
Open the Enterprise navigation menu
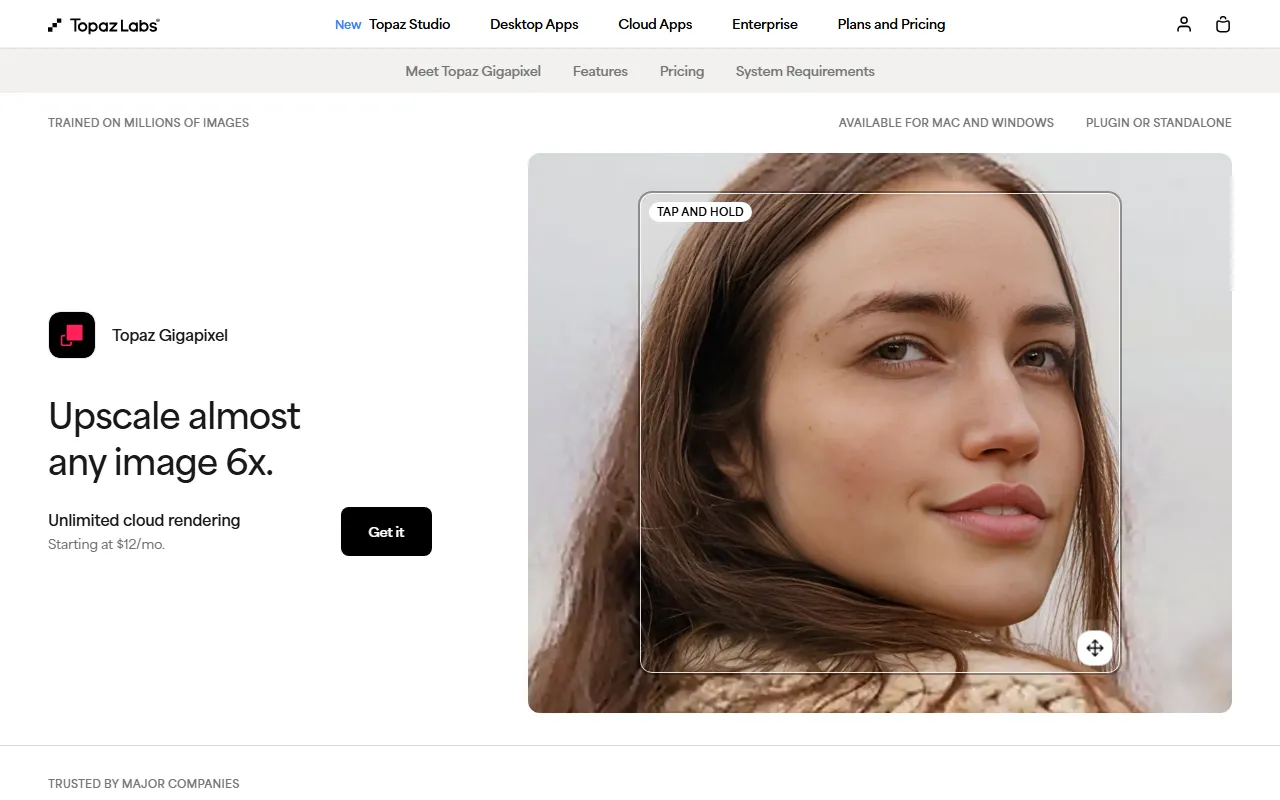(x=764, y=24)
